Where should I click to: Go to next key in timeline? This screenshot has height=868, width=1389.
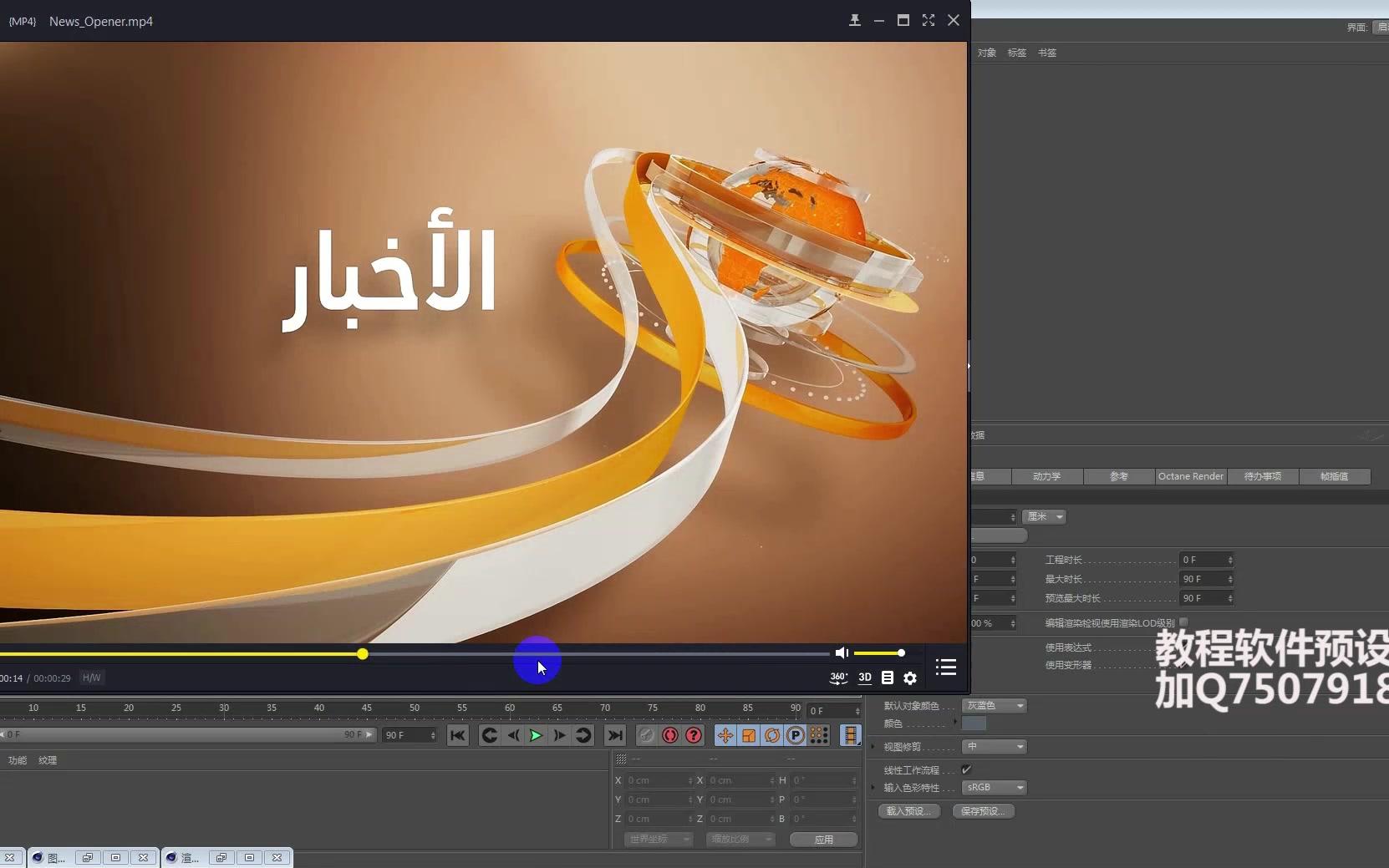[583, 735]
